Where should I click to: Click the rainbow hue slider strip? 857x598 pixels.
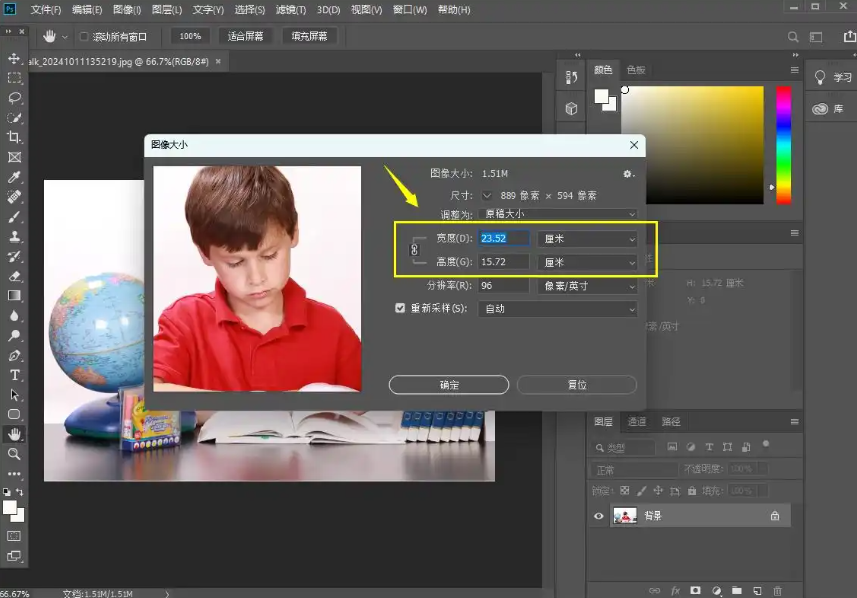[783, 145]
